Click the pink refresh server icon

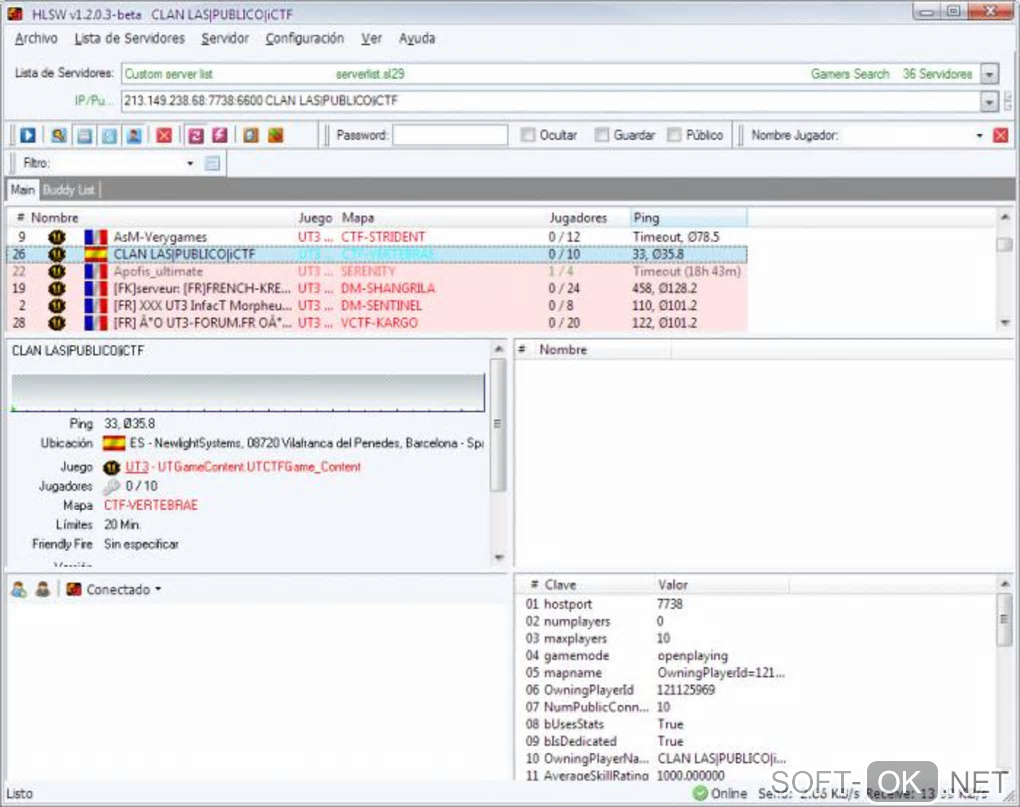(x=196, y=135)
